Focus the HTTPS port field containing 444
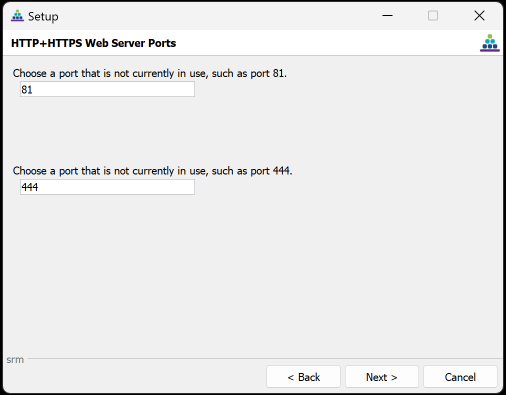 pyautogui.click(x=107, y=187)
